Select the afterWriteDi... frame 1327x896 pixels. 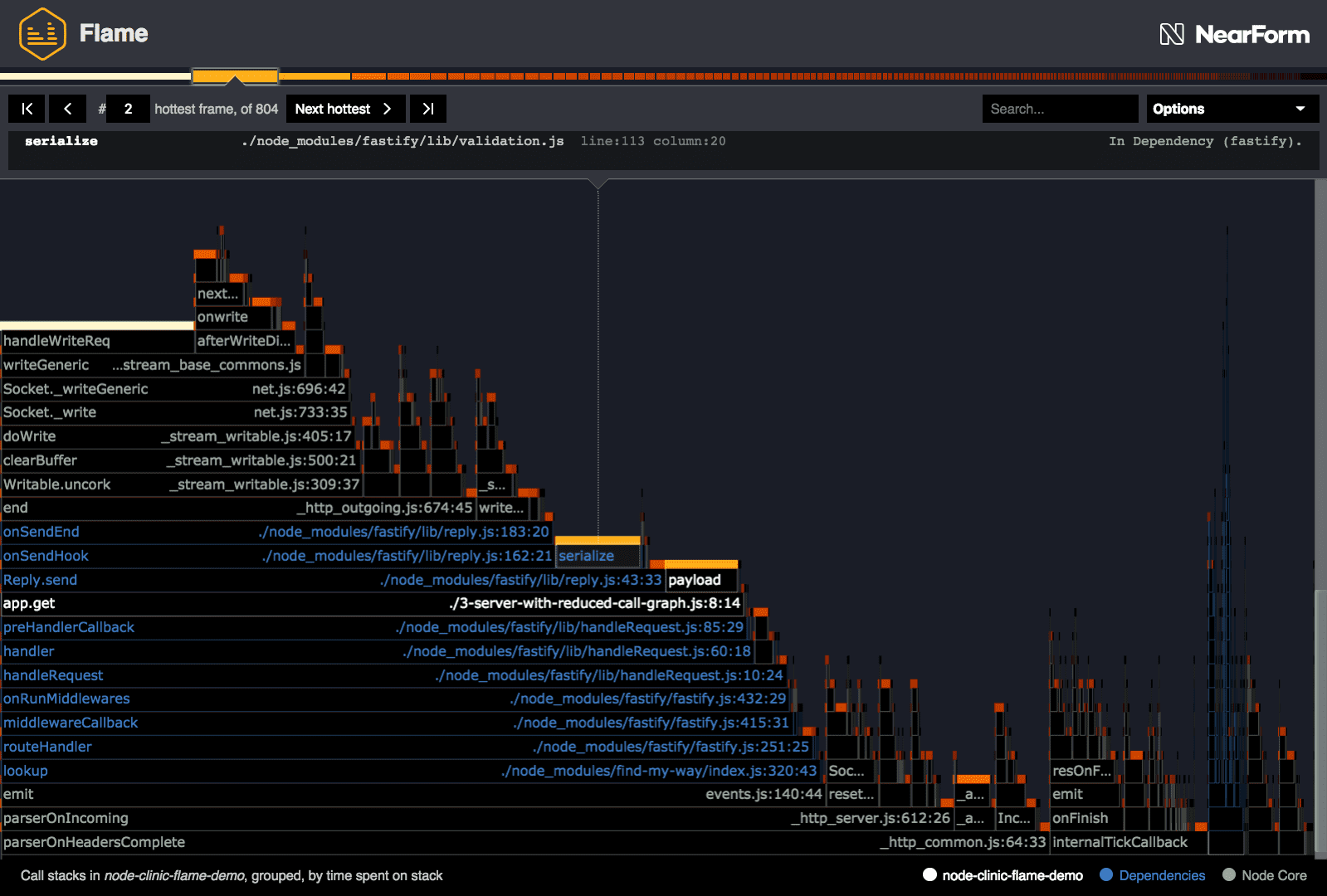(x=246, y=341)
